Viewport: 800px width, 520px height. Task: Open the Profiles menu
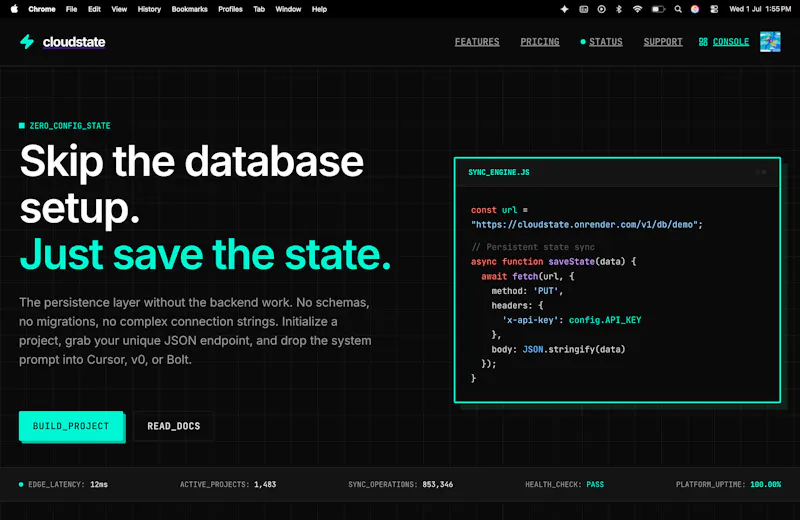pos(231,9)
